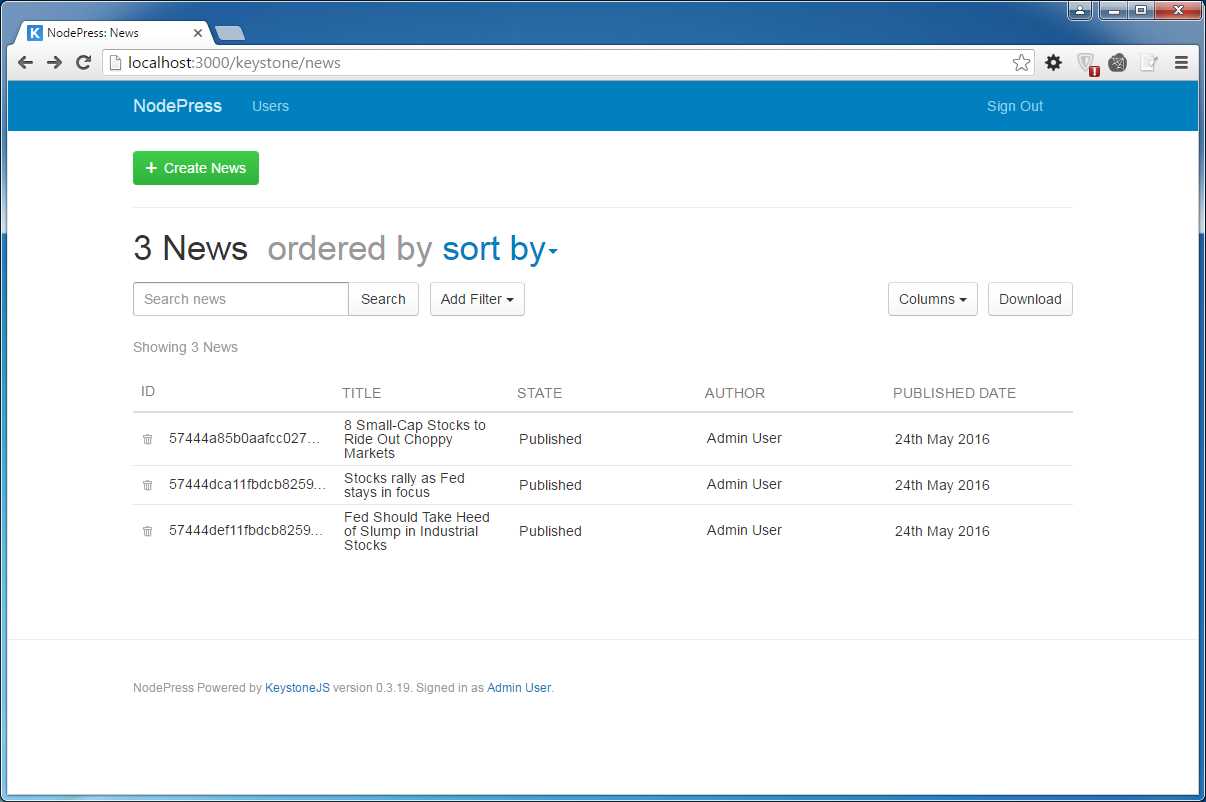The image size is (1206, 802).
Task: Close the NodePress: News tab
Action: (x=198, y=33)
